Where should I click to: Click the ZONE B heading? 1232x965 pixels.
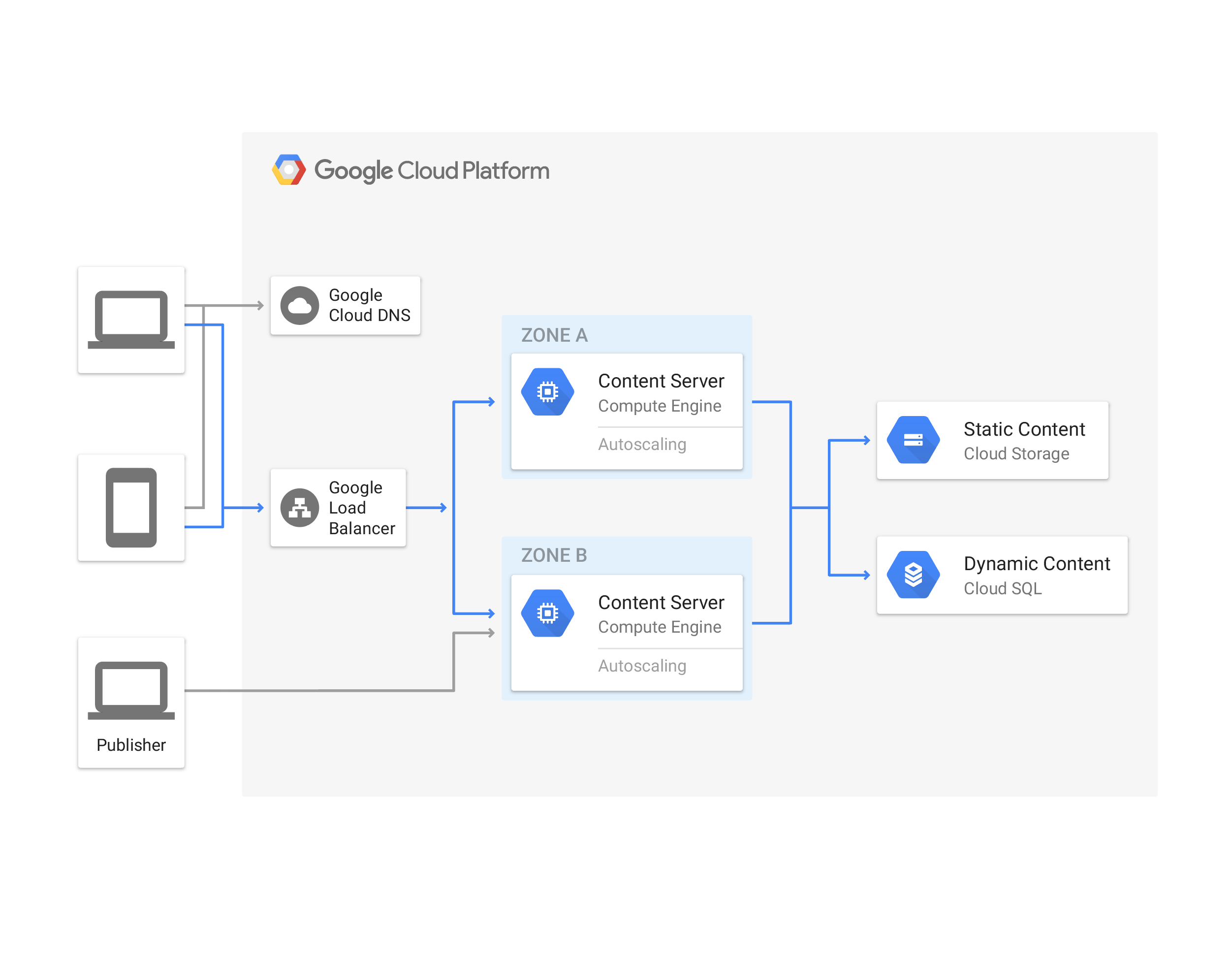[x=554, y=555]
